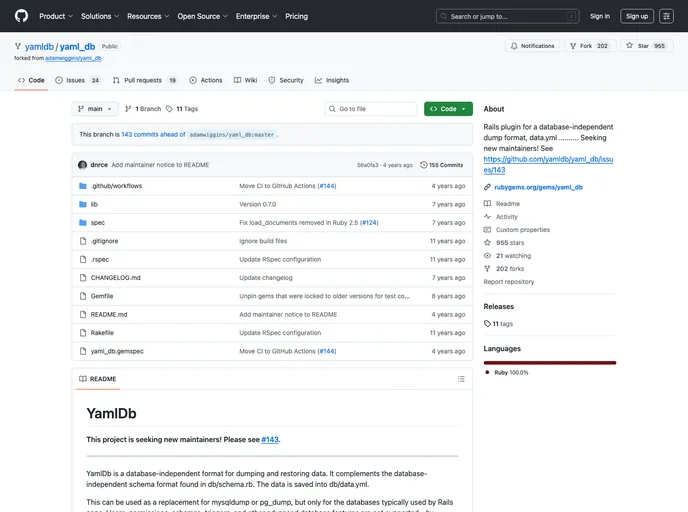This screenshot has width=688, height=512.
Task: Click the Sign up button
Action: pos(637,16)
